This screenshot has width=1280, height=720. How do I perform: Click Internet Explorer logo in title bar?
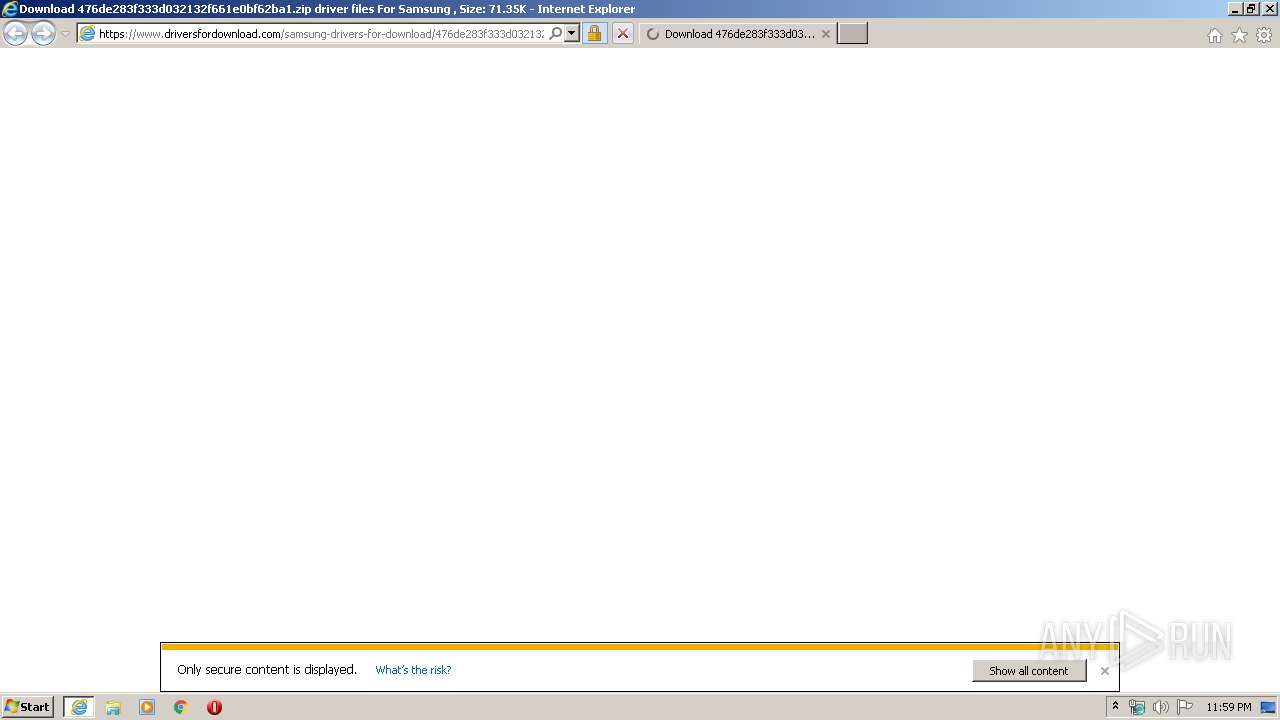pos(10,9)
